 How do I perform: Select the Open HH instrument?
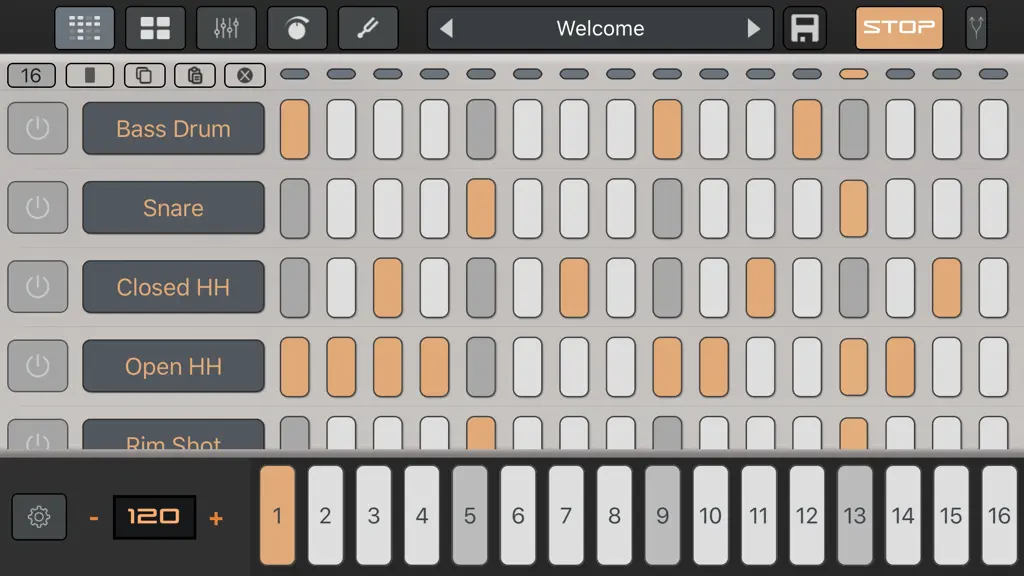click(174, 366)
